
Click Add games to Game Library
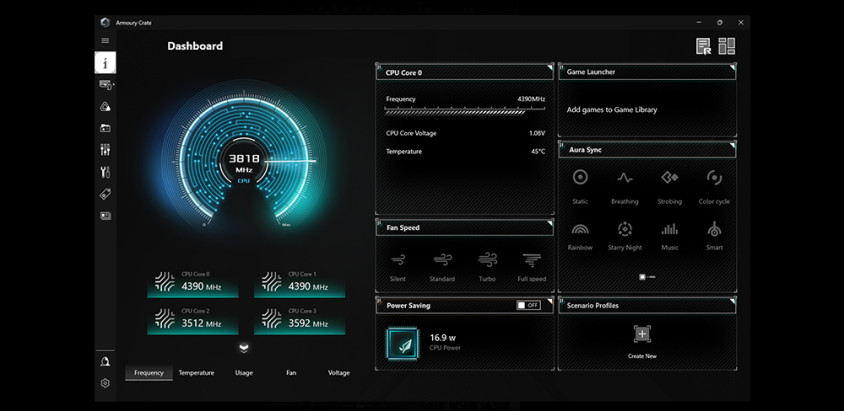pos(612,110)
